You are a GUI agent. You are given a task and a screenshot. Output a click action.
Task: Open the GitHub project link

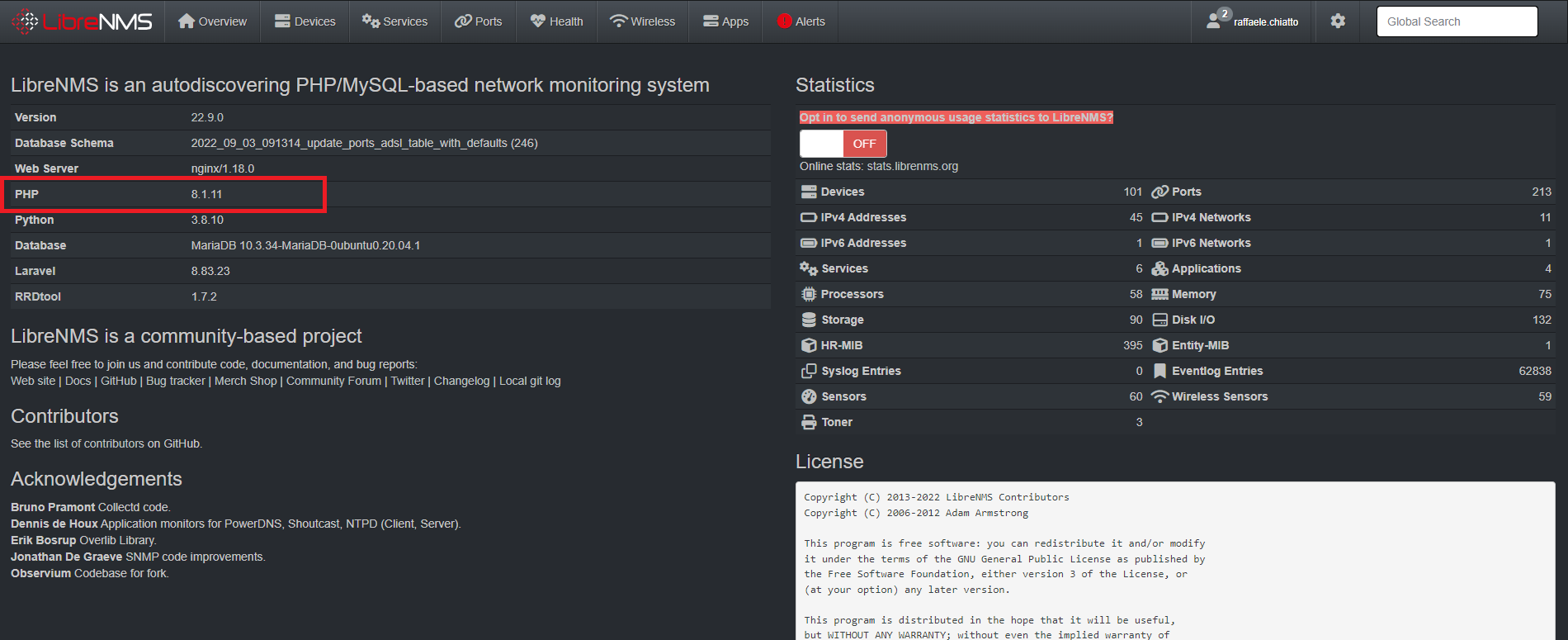pos(119,381)
